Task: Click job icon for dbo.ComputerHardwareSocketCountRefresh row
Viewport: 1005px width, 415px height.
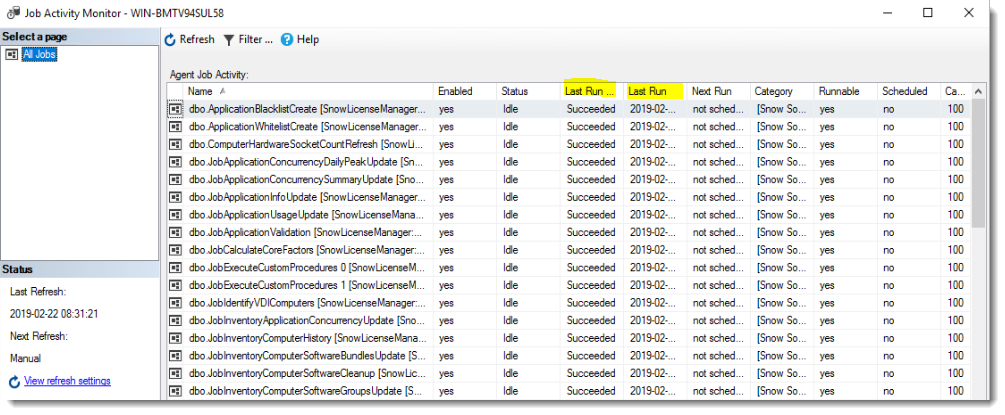Action: [x=175, y=144]
